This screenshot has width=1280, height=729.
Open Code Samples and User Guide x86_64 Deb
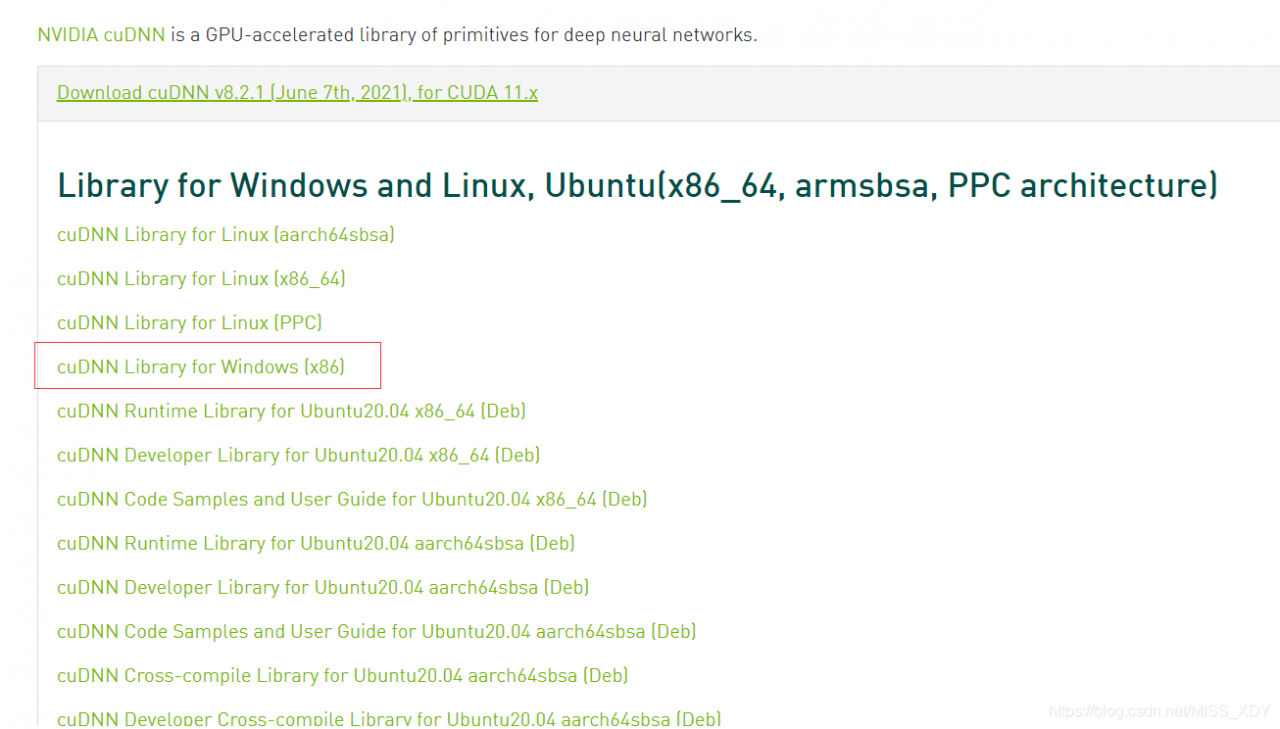point(352,499)
